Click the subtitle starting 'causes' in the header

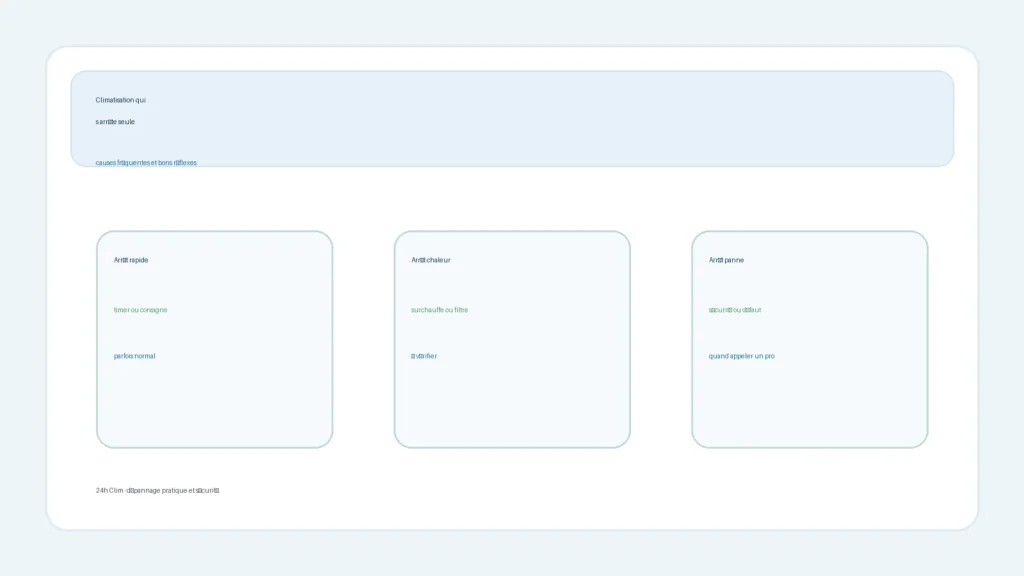coord(146,163)
